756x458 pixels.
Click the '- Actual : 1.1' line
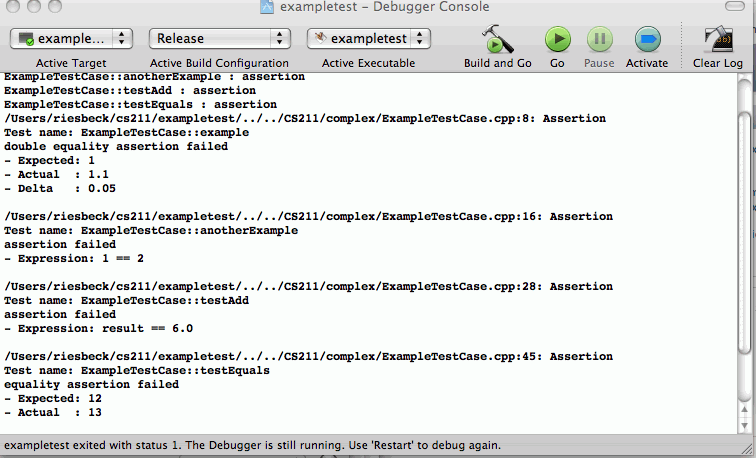click(x=56, y=175)
